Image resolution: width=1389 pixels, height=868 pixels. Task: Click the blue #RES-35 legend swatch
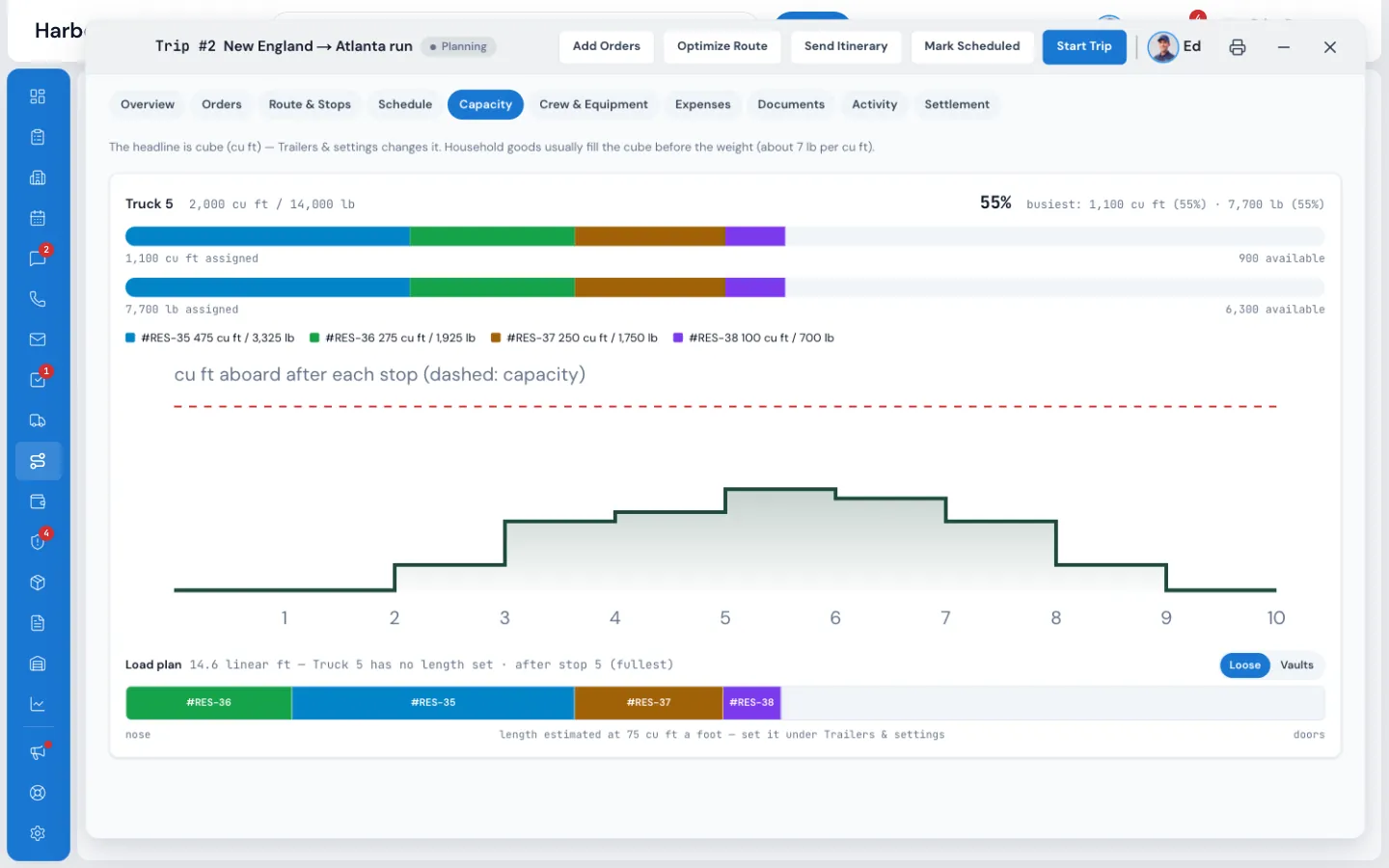coord(130,338)
